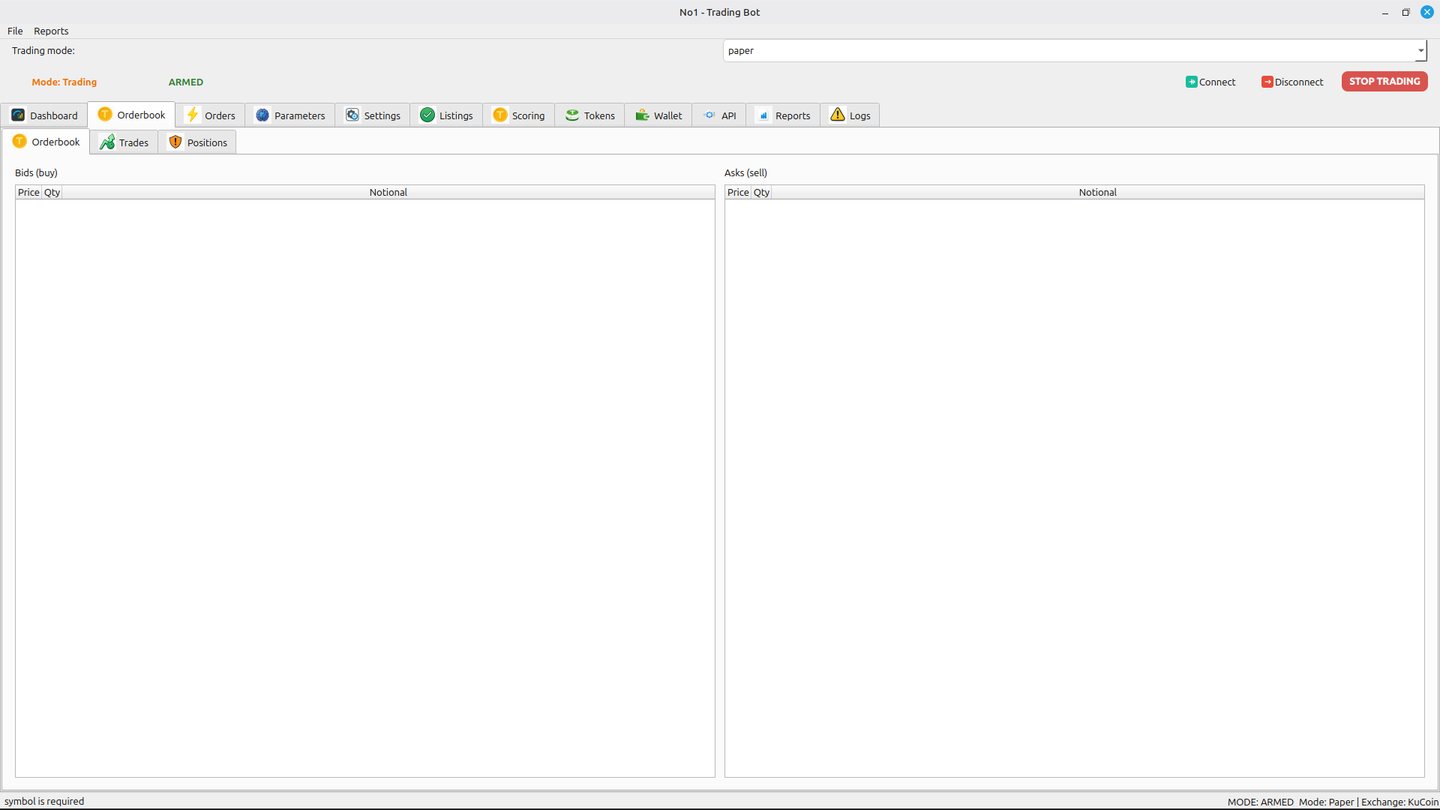This screenshot has width=1440, height=810.
Task: Click the 'Trading mode:' label
Action: [x=43, y=50]
